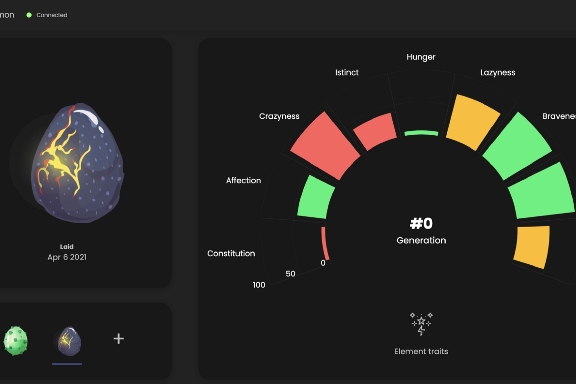Click the green Braveness chart segment

click(517, 146)
